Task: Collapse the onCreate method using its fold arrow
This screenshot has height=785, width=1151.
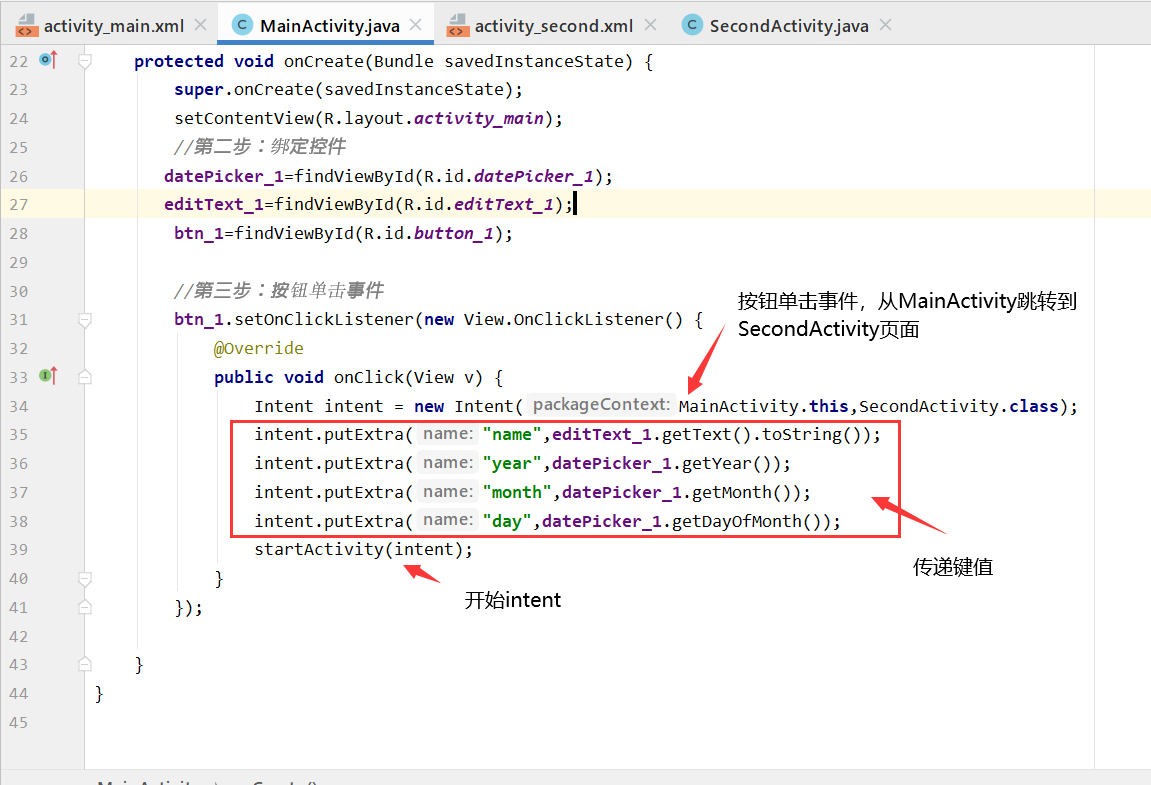Action: [84, 61]
